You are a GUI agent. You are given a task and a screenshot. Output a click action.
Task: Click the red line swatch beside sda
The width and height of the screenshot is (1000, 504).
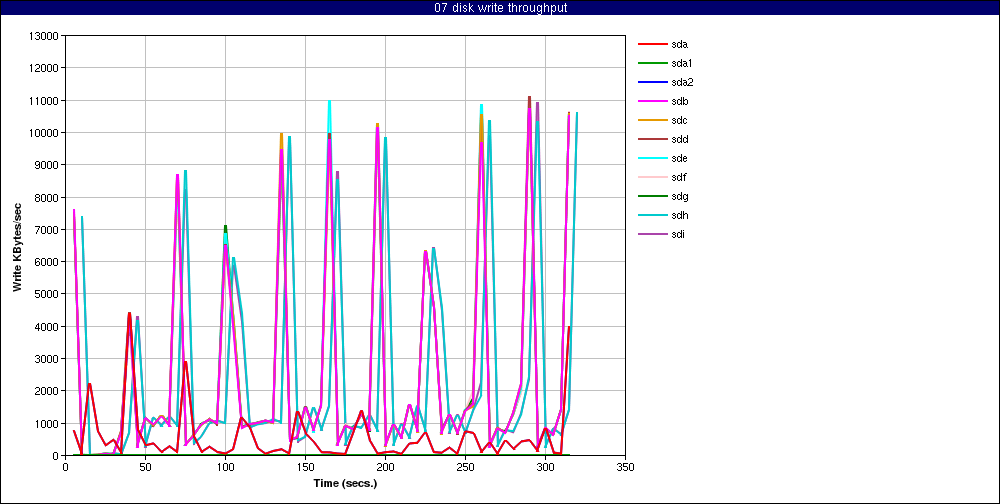(x=651, y=44)
